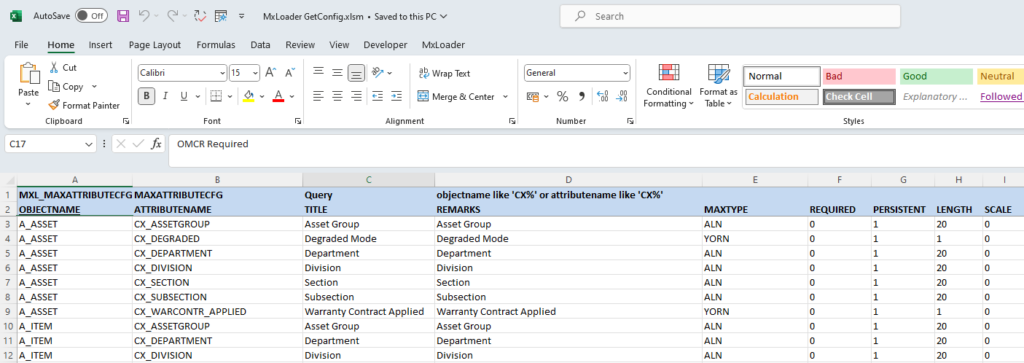Apply the Good cell style
The width and height of the screenshot is (1024, 363).
[x=936, y=76]
